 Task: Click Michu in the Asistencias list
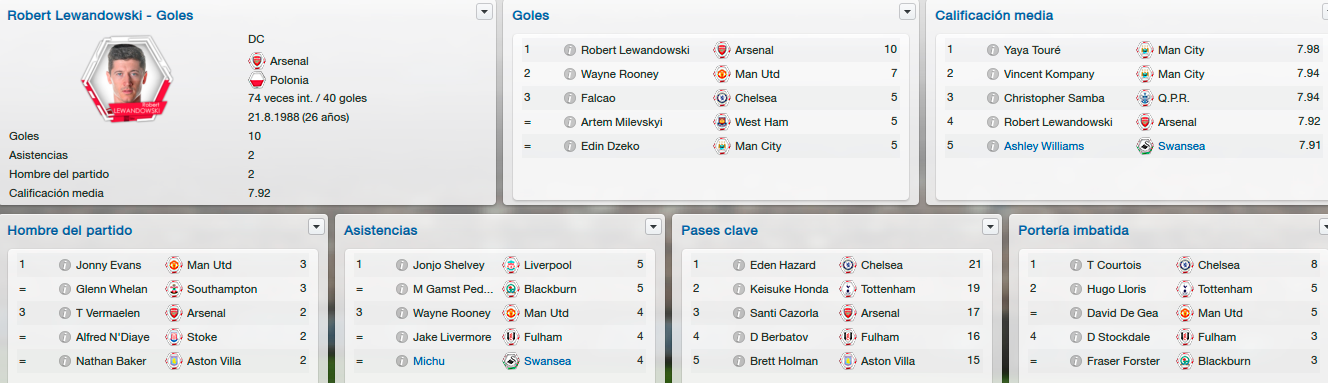click(x=429, y=361)
